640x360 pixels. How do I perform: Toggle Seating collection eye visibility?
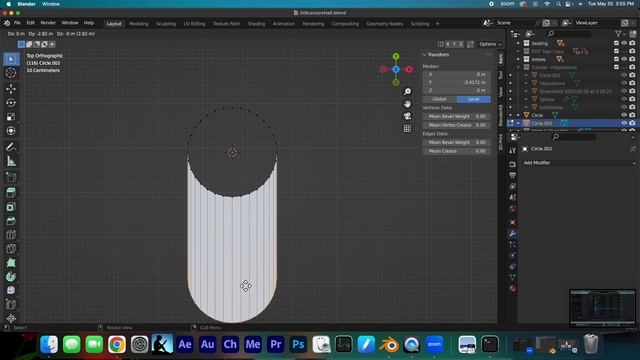point(624,43)
